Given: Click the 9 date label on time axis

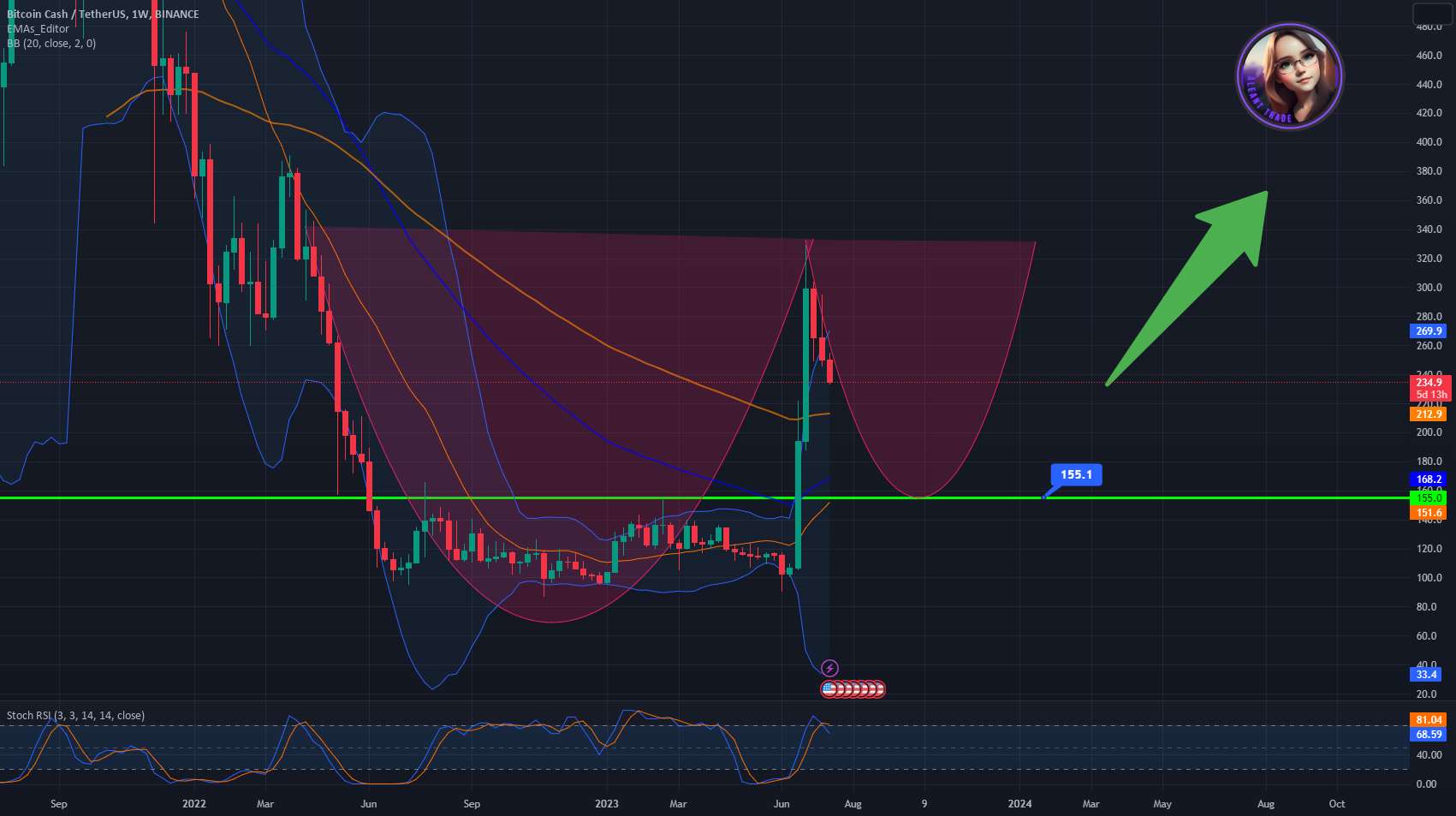Looking at the screenshot, I should 924,803.
